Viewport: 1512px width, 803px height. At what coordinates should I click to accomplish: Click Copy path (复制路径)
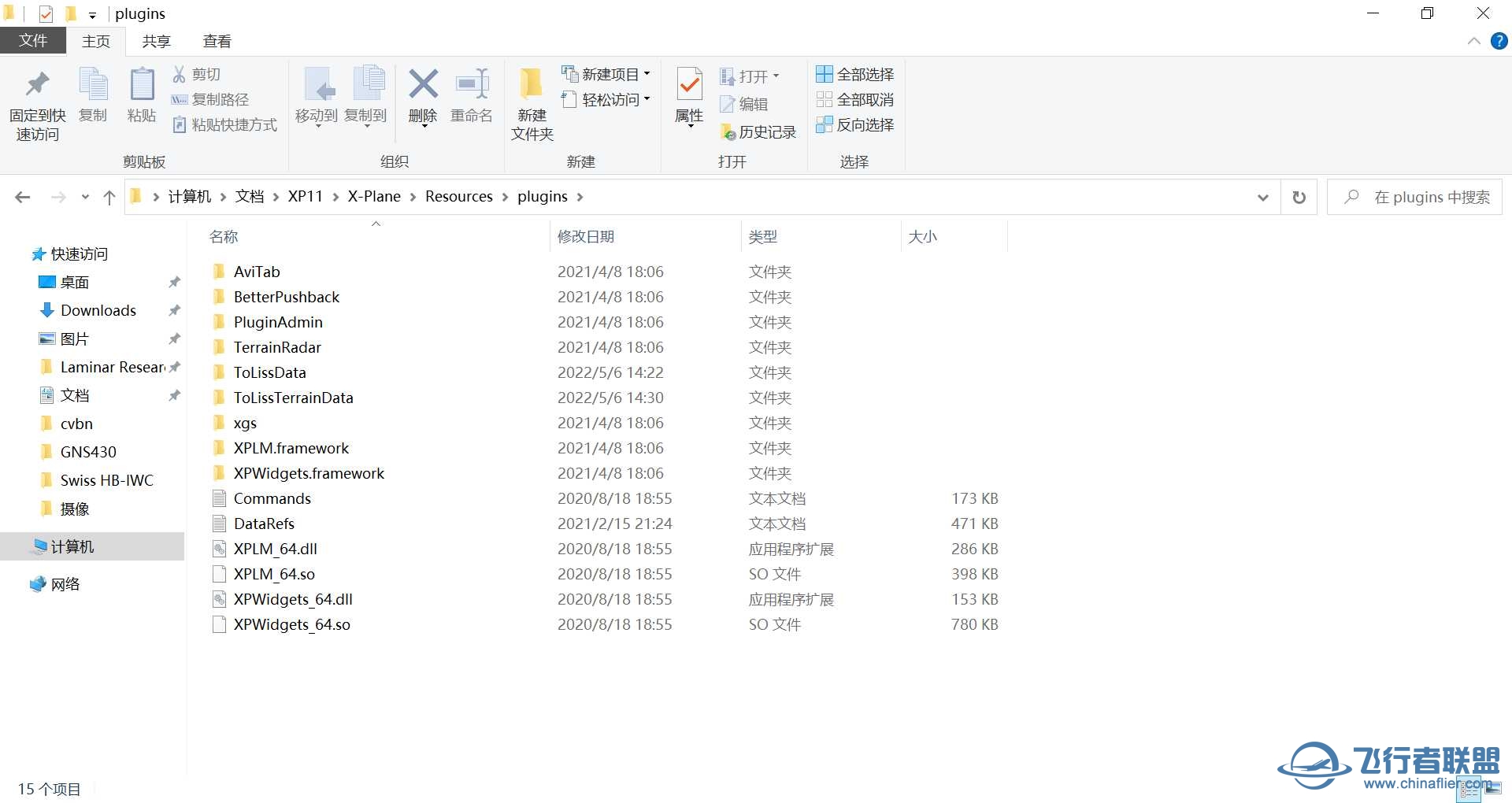click(x=210, y=99)
